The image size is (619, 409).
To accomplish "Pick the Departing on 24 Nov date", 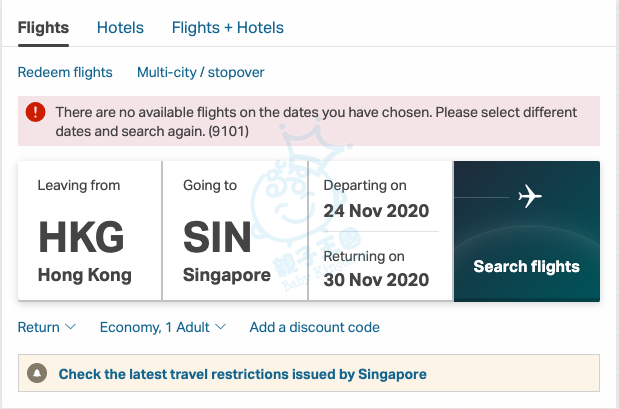I will 379,198.
